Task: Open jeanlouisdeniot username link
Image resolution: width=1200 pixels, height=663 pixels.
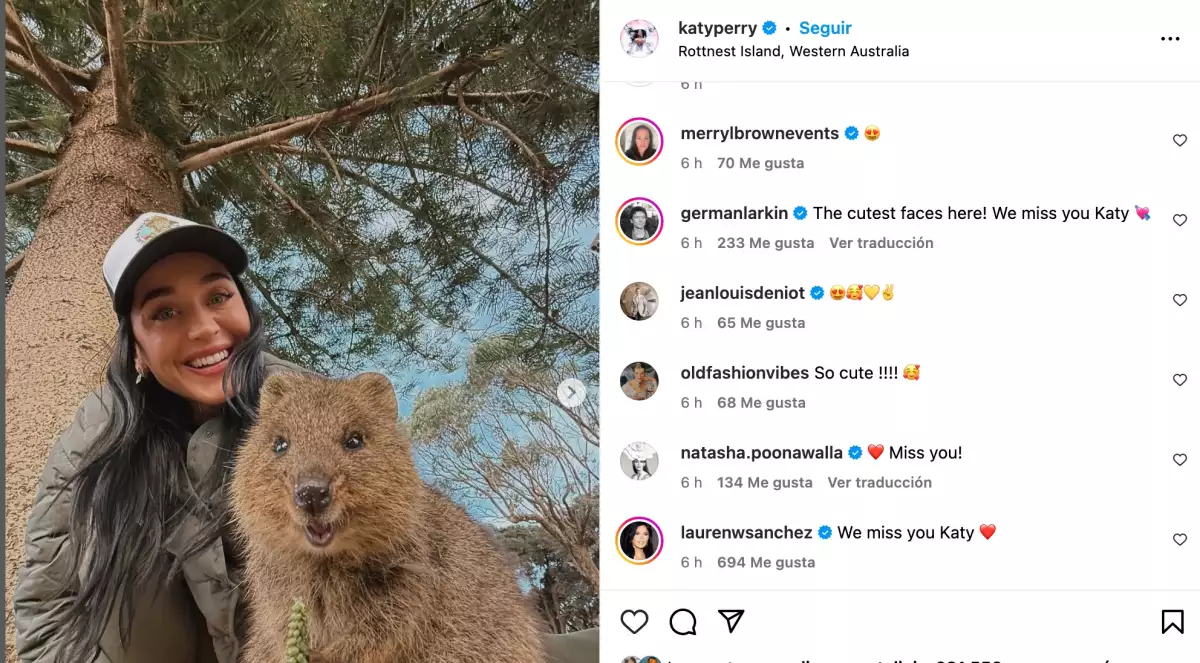Action: [742, 293]
